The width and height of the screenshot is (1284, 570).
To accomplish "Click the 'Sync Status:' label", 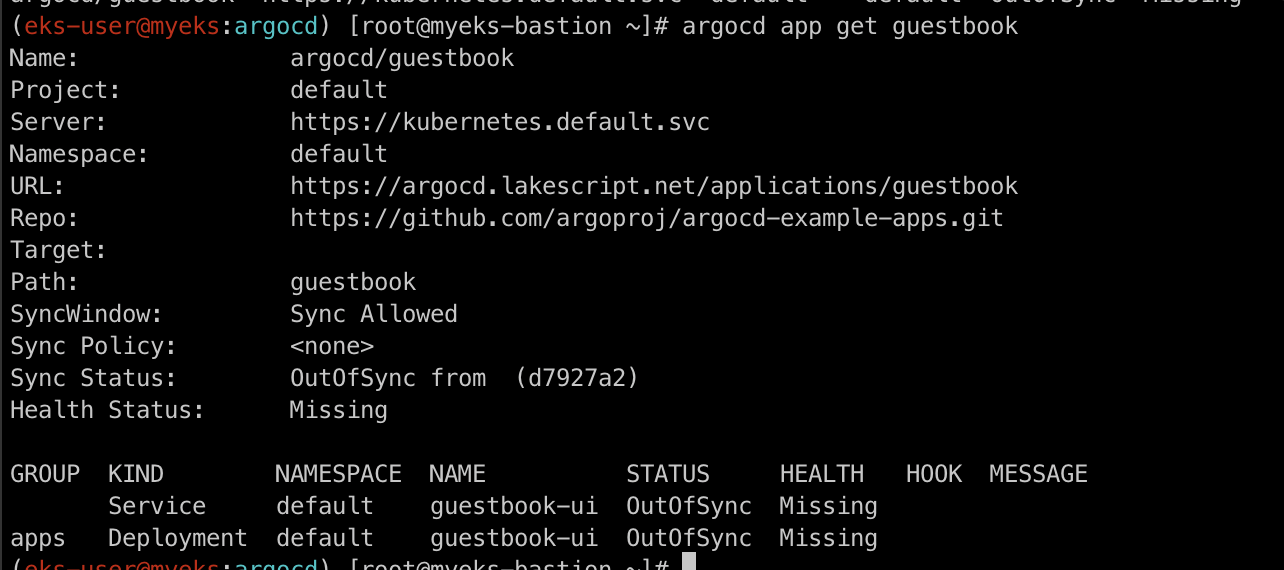I will 93,379.
